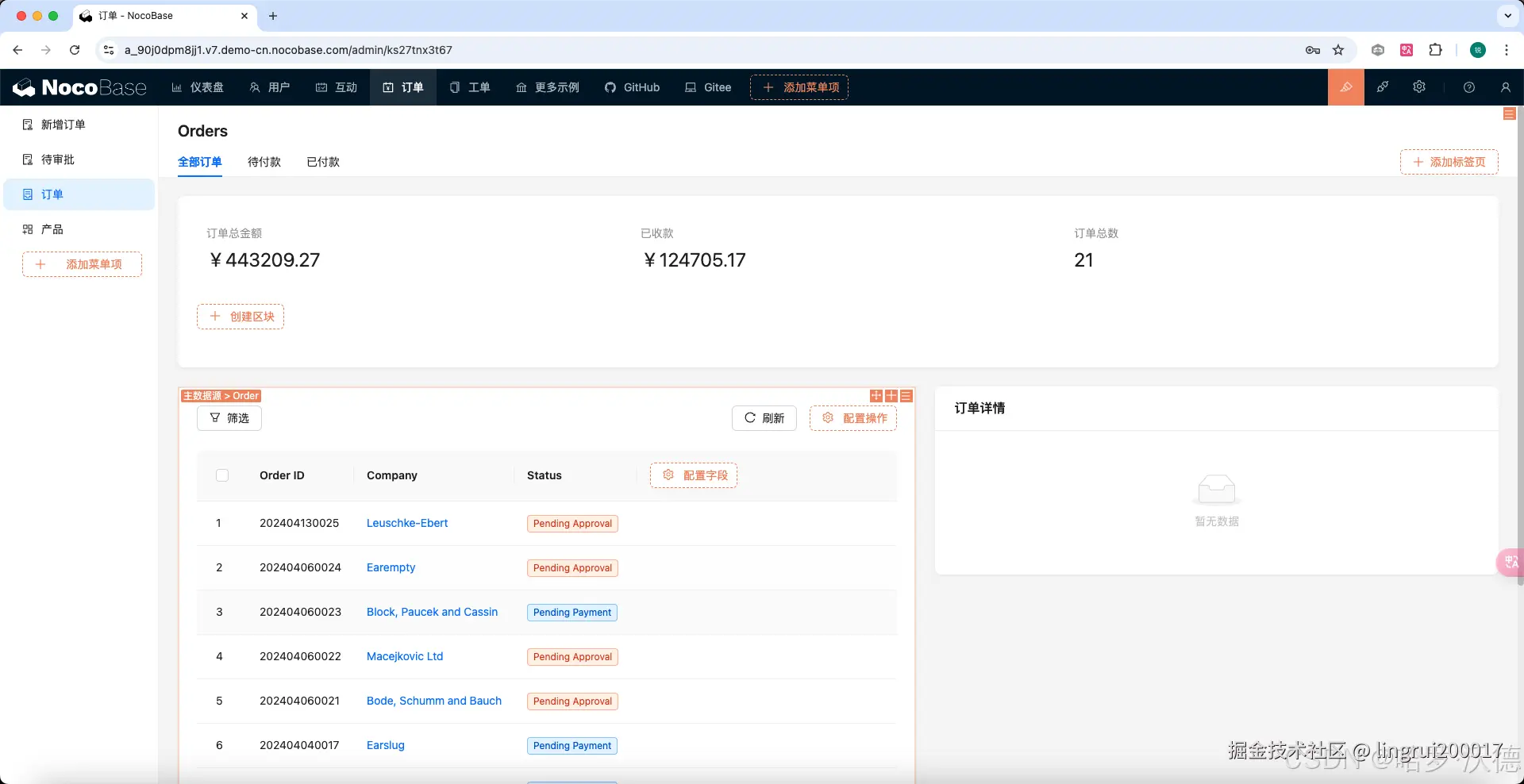The width and height of the screenshot is (1524, 784).
Task: Open the GitHub menu link
Action: (633, 87)
